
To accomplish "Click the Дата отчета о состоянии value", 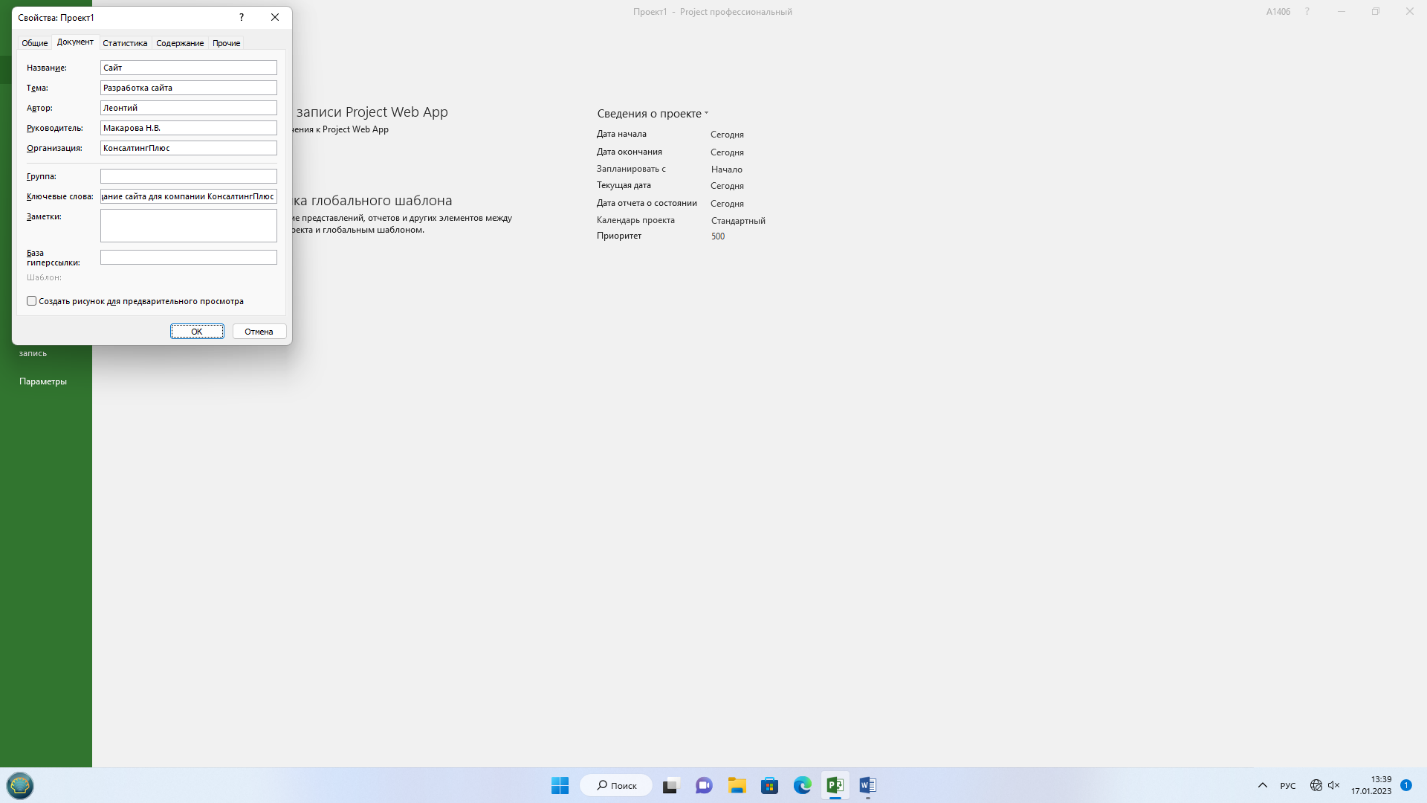I will (727, 203).
